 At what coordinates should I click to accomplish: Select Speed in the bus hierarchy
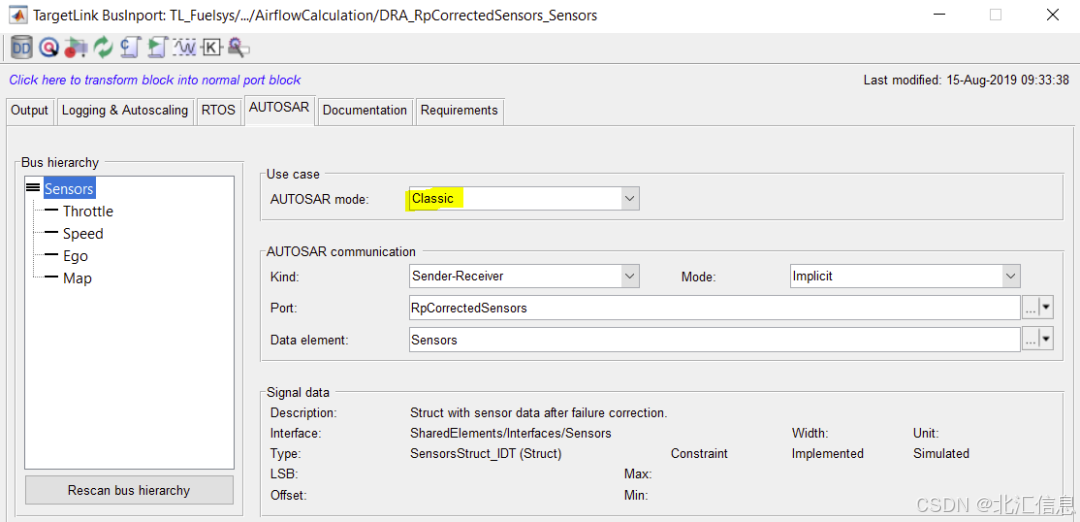click(x=83, y=234)
